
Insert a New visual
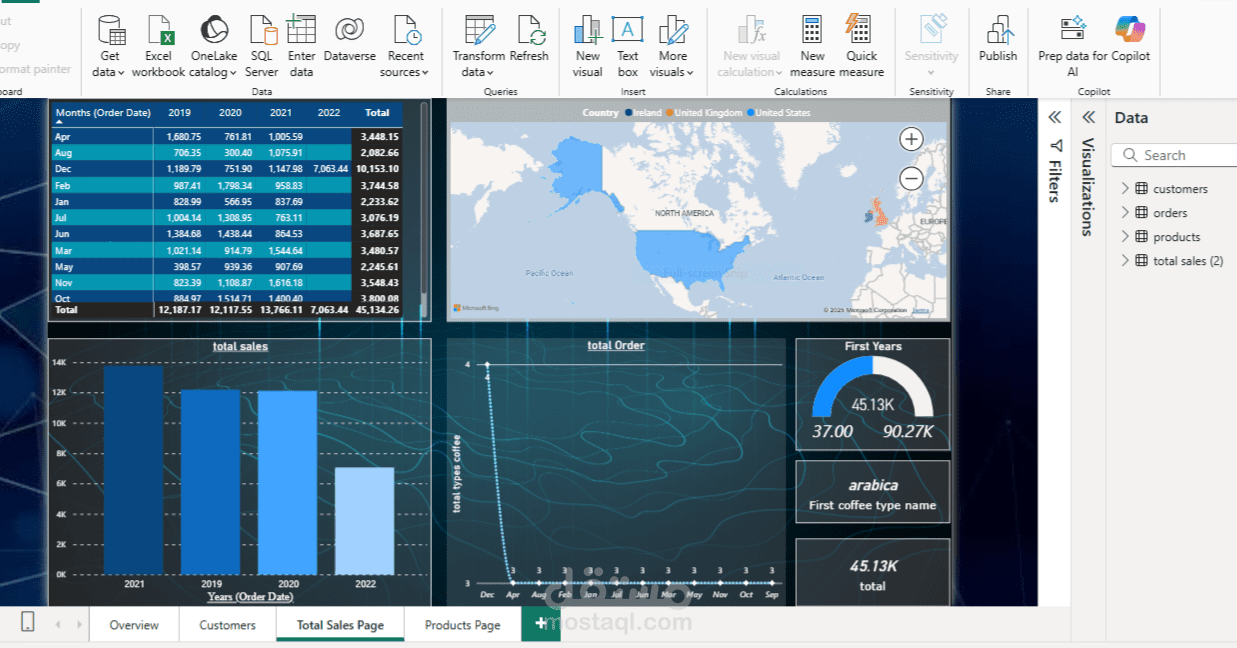pyautogui.click(x=588, y=46)
